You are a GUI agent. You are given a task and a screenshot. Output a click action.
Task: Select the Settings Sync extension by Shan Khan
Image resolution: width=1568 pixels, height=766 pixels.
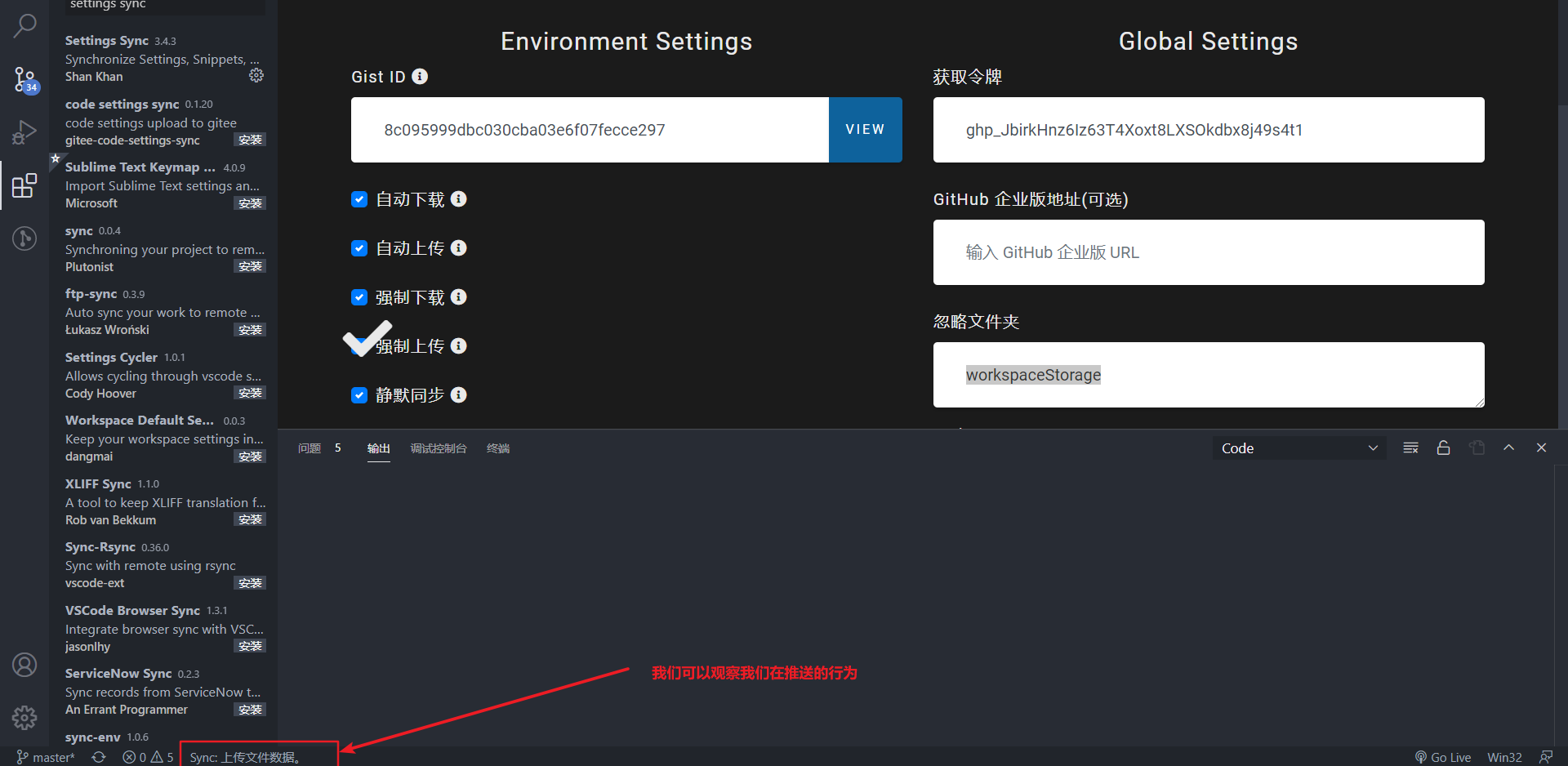(163, 58)
